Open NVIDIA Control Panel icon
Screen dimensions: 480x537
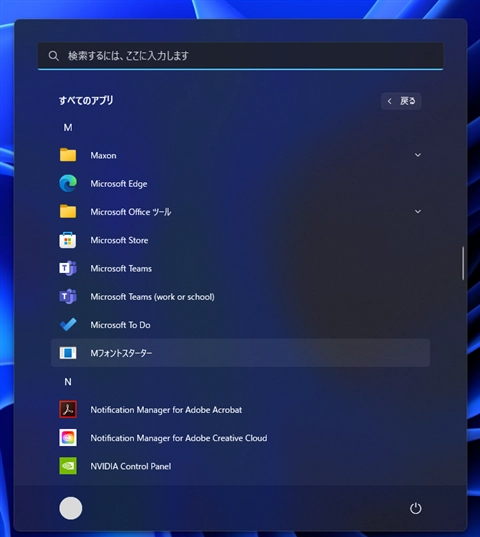click(68, 466)
